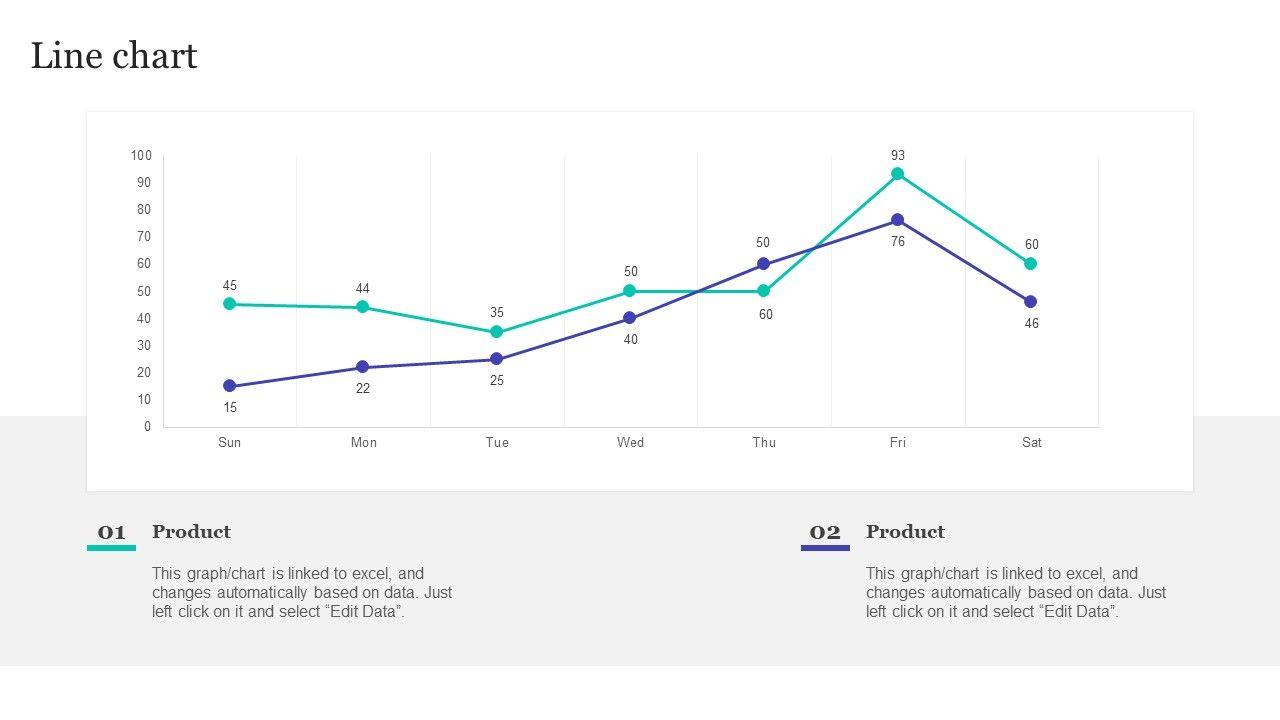1280x720 pixels.
Task: Select the "Product" heading beside 02
Action: (905, 532)
